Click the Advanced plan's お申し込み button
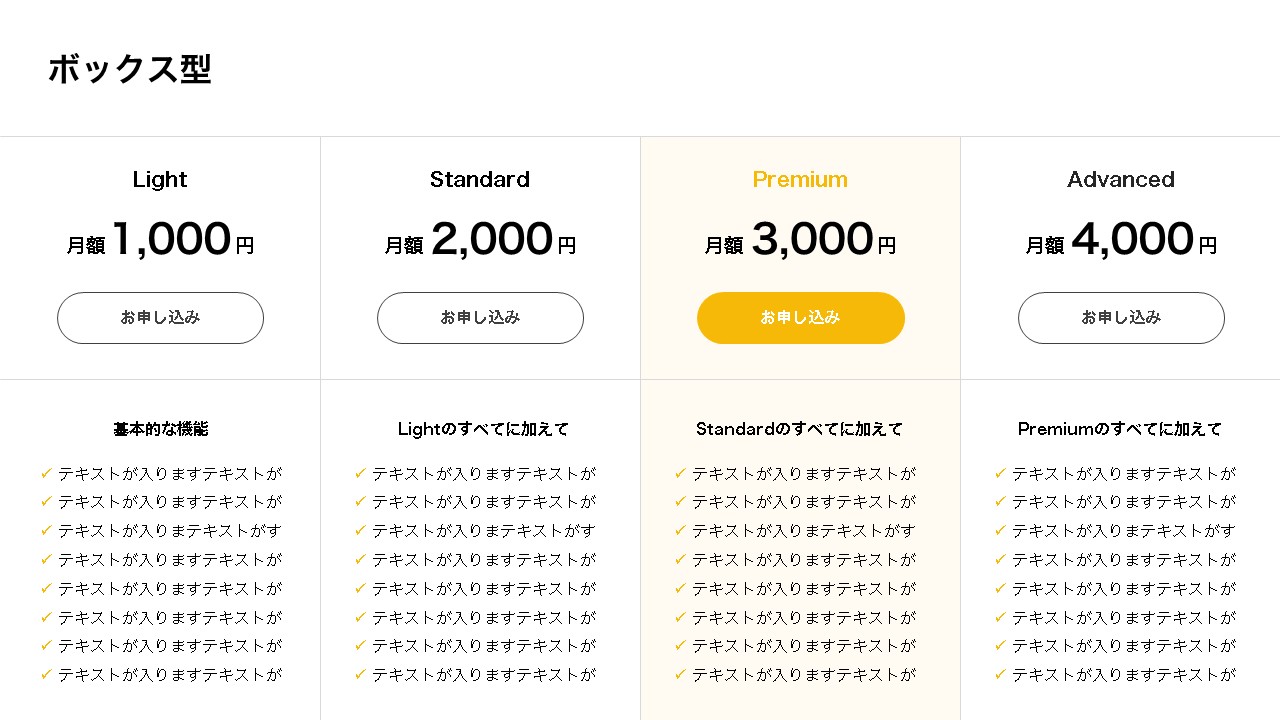 click(x=1121, y=318)
